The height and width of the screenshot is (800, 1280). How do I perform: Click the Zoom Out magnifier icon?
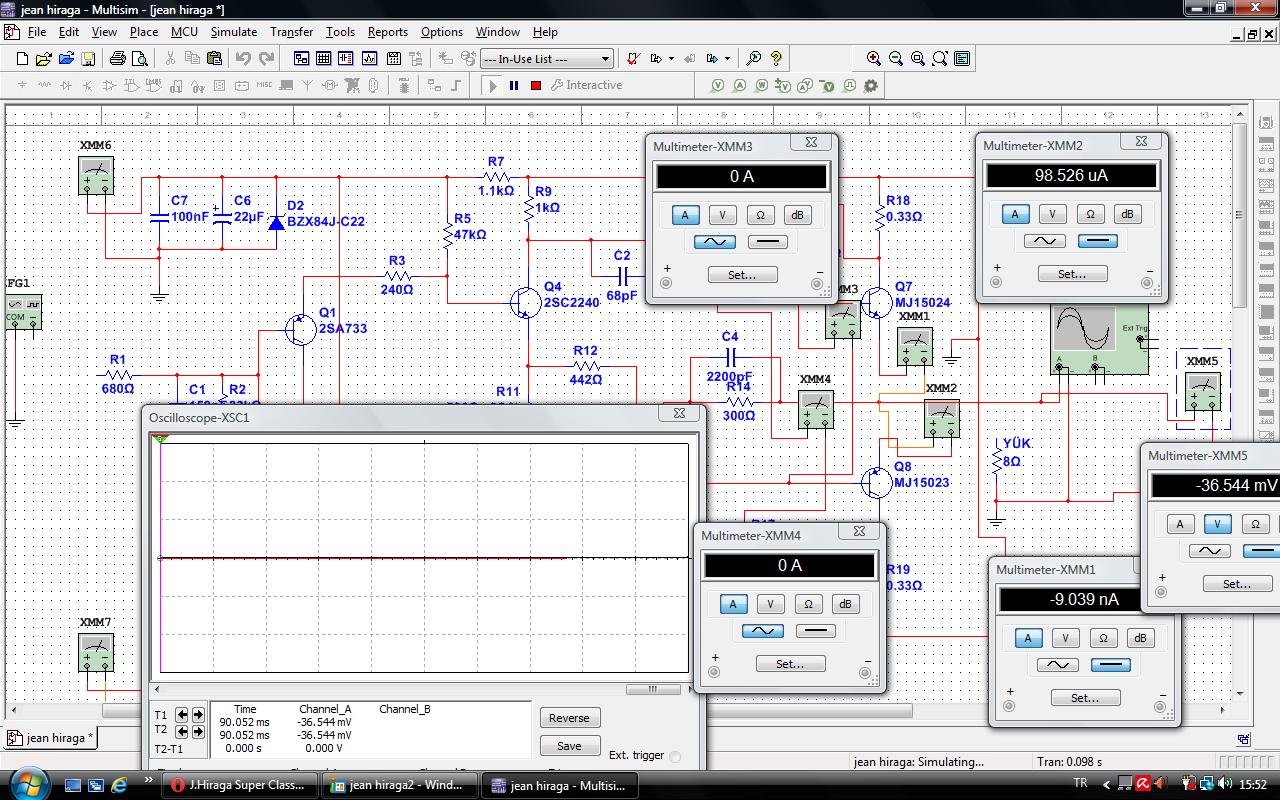896,59
